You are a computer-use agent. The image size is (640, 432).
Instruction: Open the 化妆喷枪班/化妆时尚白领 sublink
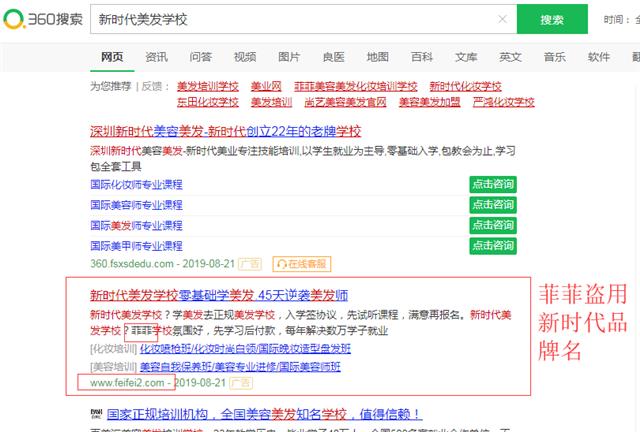[x=245, y=349]
